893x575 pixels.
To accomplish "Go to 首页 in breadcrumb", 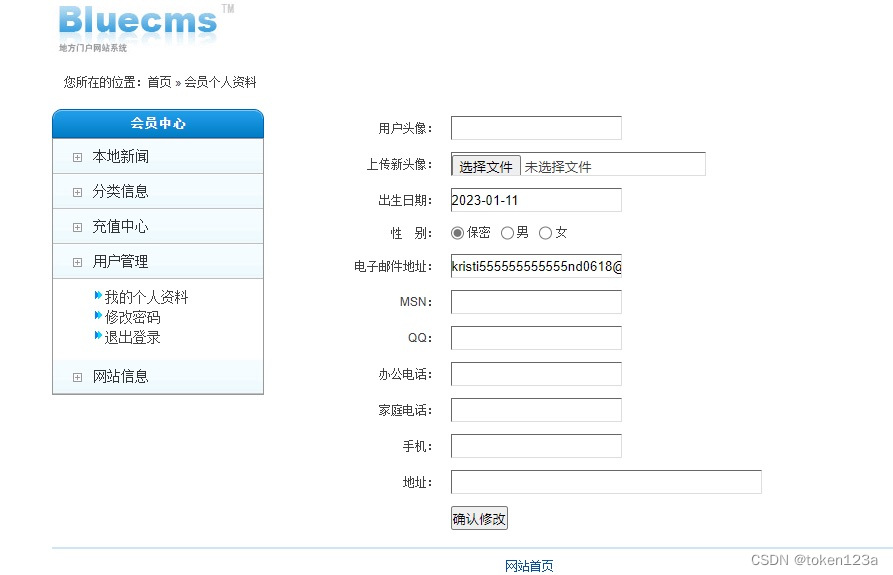I will [159, 82].
